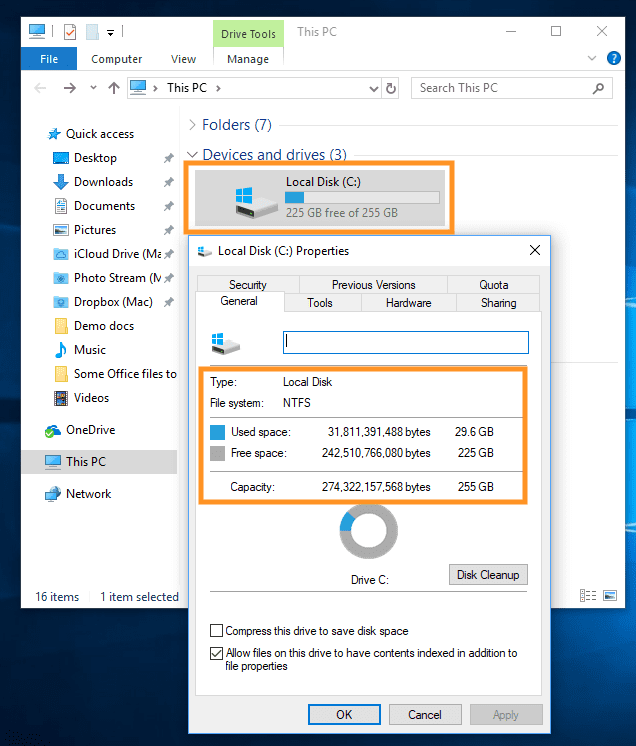Switch to the Computer ribbon tab

(x=117, y=59)
